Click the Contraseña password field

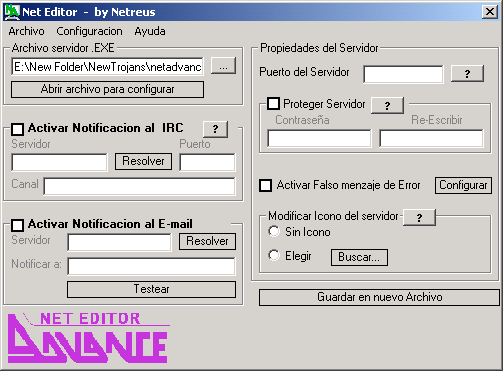point(319,138)
